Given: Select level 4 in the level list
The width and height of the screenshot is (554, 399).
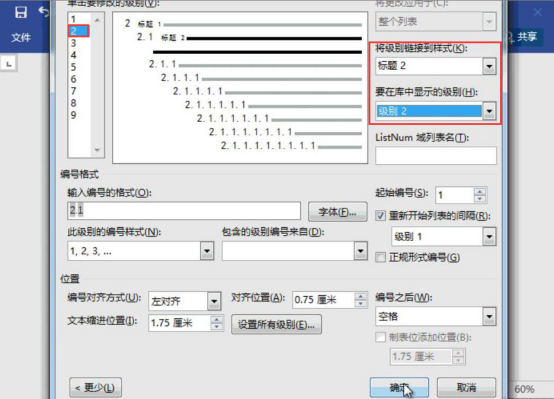Looking at the screenshot, I should [73, 55].
